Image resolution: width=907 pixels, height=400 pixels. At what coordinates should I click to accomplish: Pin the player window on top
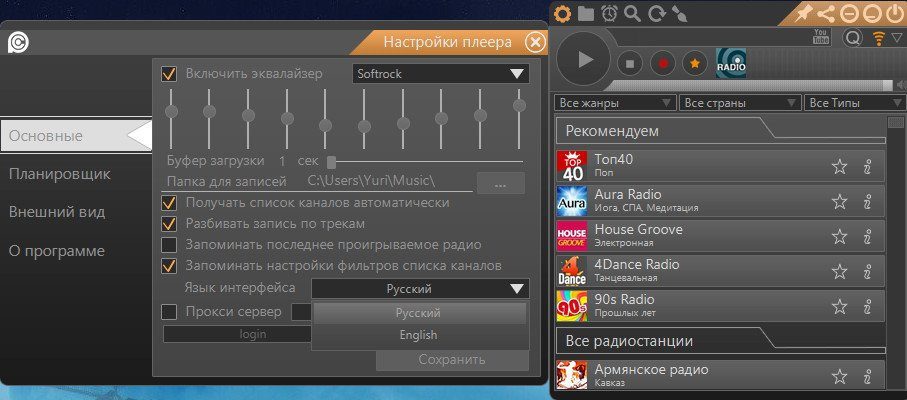click(x=803, y=13)
